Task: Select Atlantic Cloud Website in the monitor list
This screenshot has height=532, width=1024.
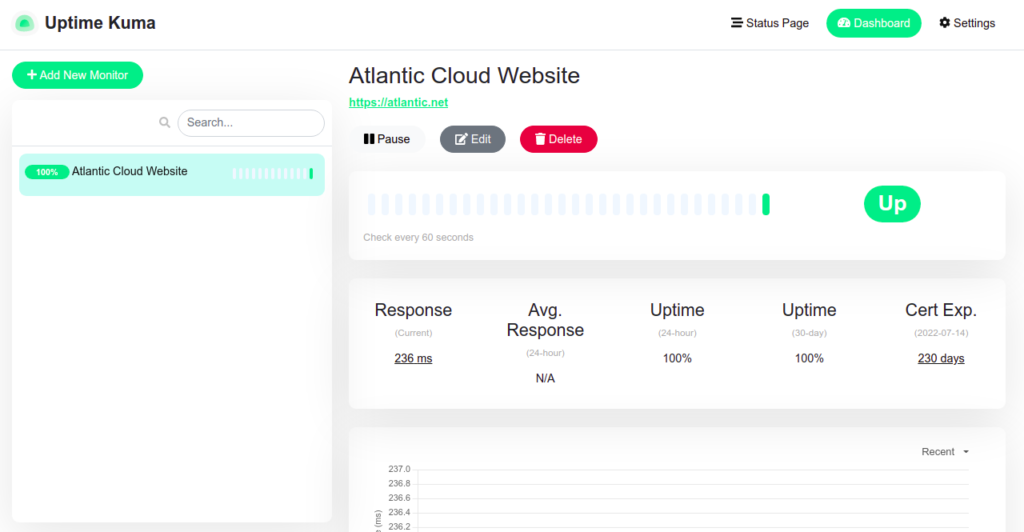Action: point(172,174)
